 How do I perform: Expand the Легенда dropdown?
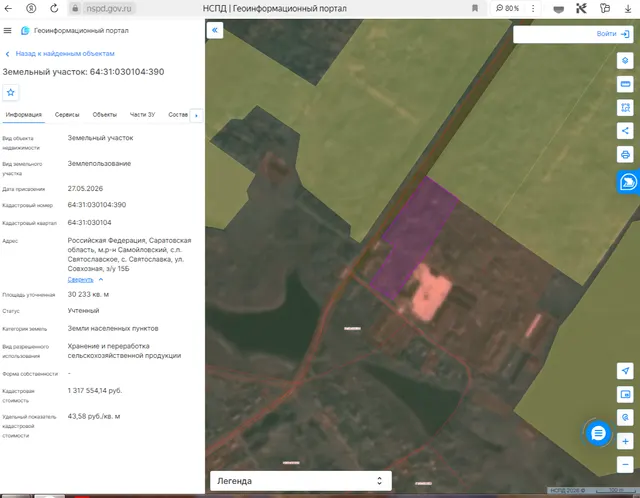click(x=300, y=481)
